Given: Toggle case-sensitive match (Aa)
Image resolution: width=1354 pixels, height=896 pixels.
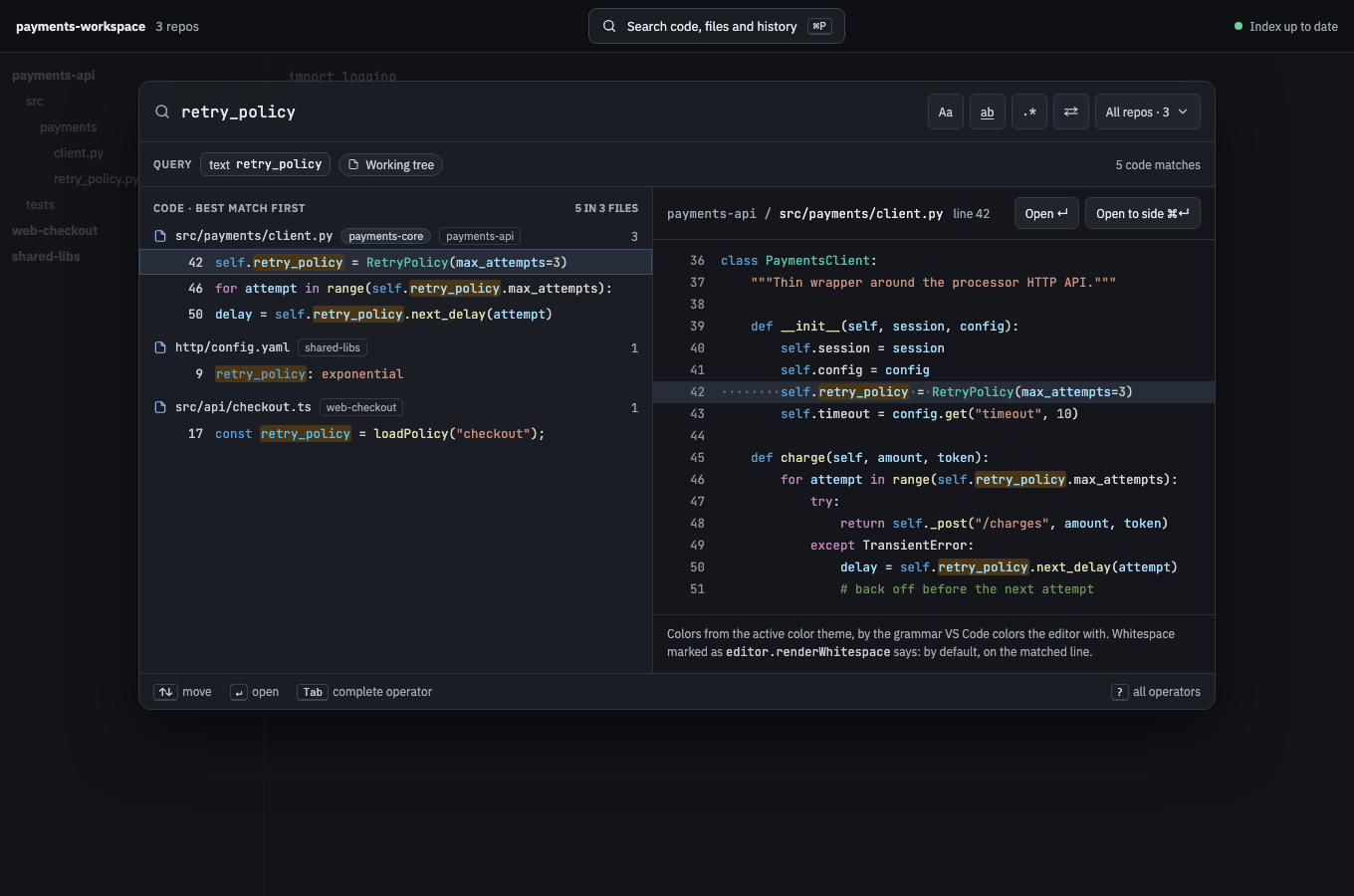Looking at the screenshot, I should coord(946,112).
